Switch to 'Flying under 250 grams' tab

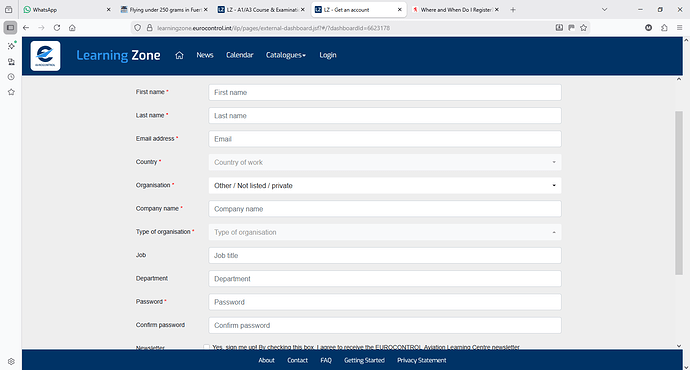point(164,10)
